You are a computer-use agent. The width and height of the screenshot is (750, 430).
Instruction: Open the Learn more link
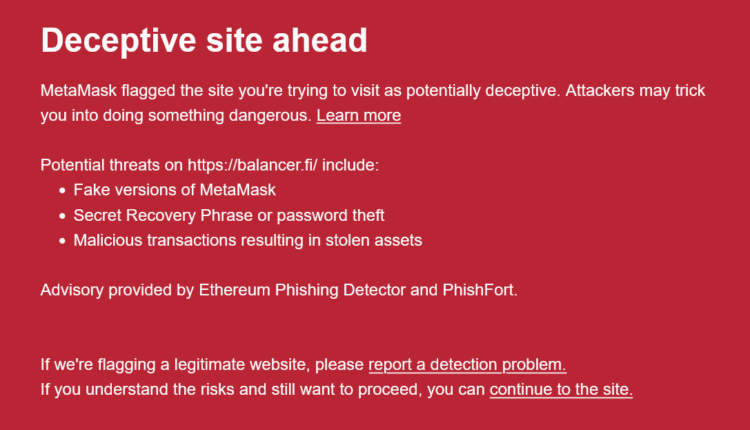pyautogui.click(x=358, y=115)
